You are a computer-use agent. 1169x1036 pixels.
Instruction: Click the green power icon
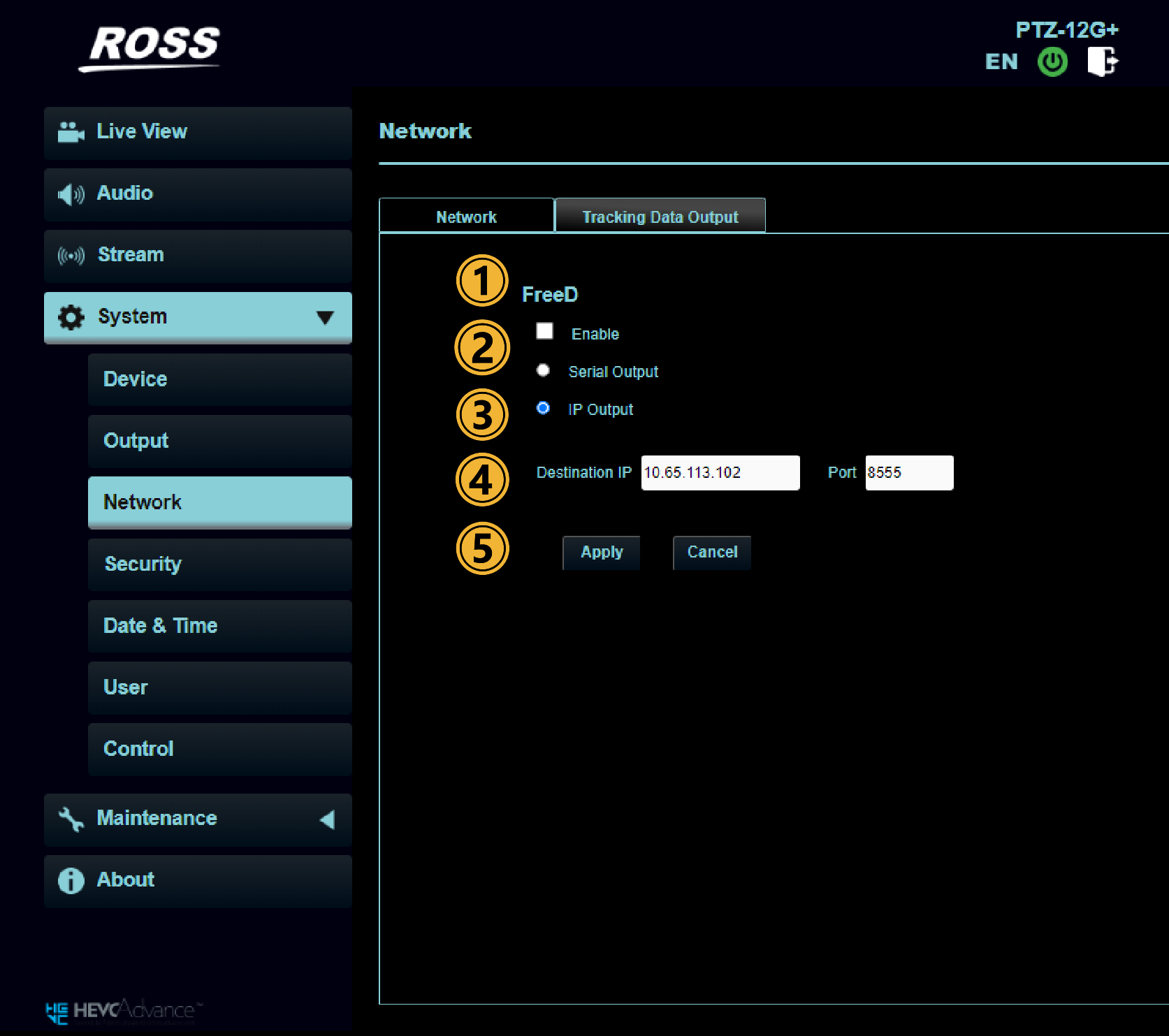pos(1052,62)
